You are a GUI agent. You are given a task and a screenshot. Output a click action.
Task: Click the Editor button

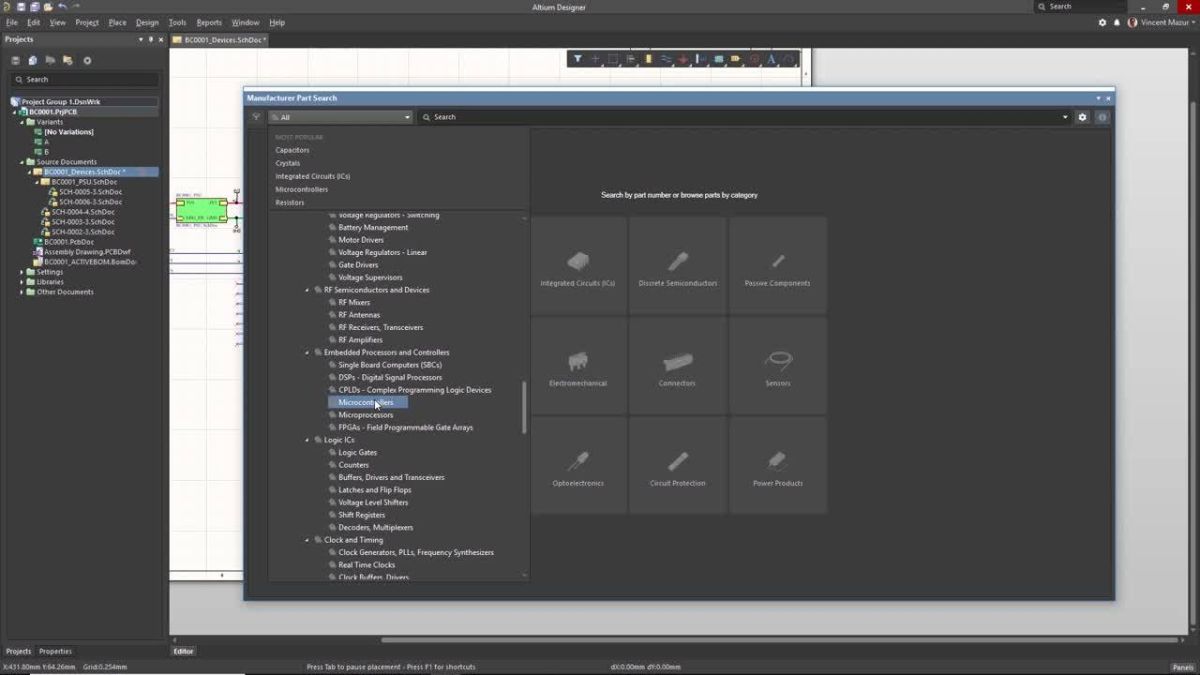point(183,650)
